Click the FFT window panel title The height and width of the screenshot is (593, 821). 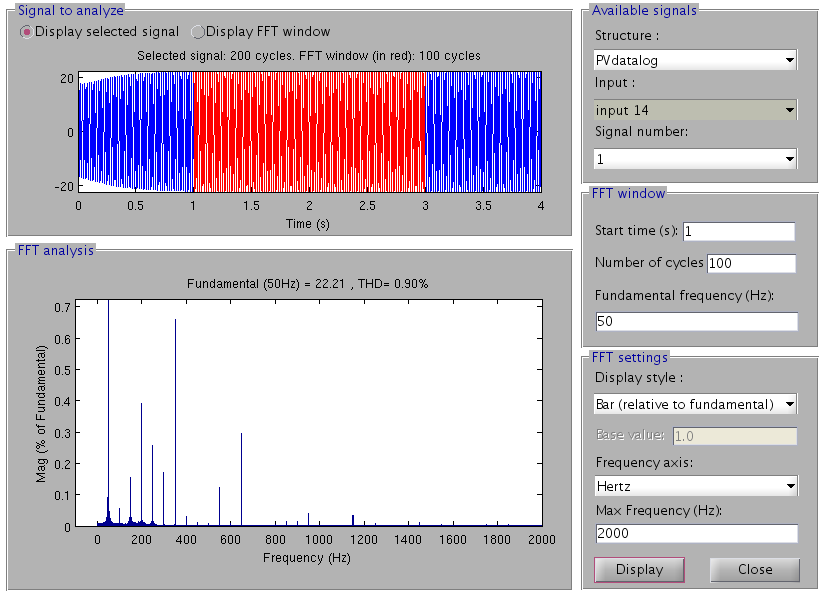click(628, 194)
